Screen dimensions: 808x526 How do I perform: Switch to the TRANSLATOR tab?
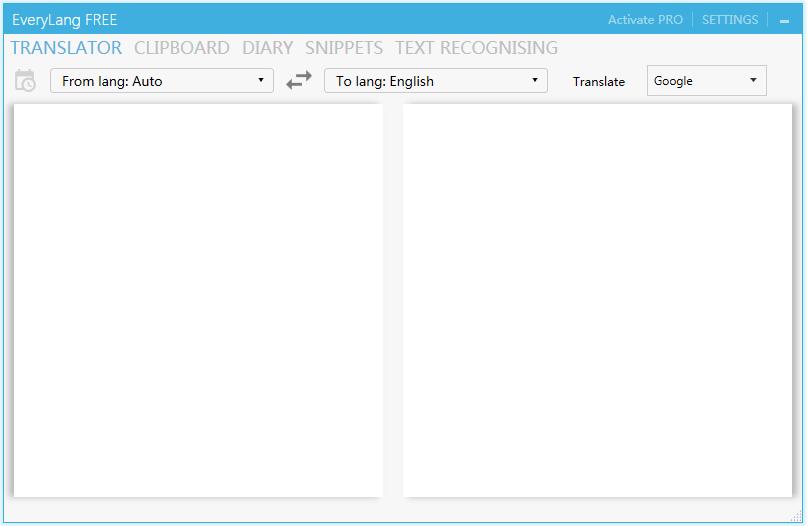(x=66, y=48)
